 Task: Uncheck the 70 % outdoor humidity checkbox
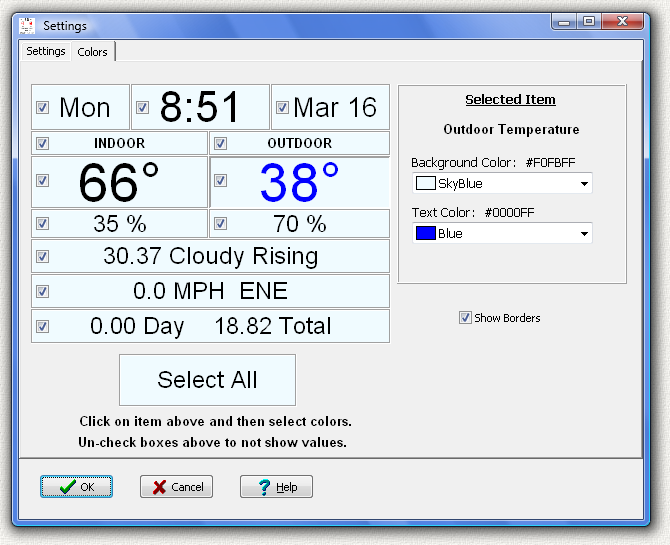tap(220, 224)
